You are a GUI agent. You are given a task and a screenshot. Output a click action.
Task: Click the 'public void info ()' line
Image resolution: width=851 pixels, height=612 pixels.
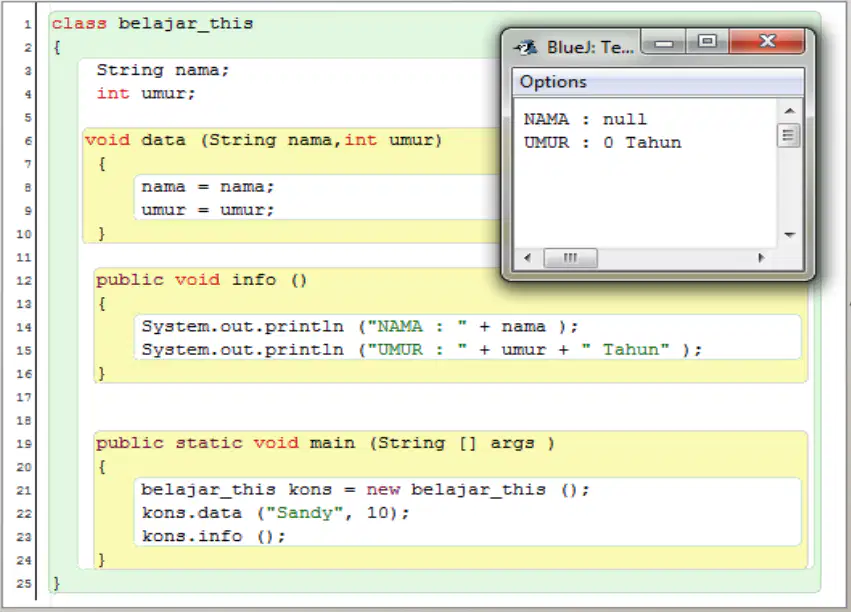(201, 280)
